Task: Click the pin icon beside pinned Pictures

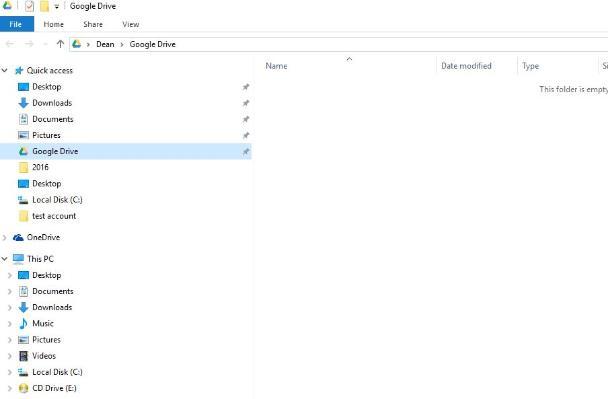Action: [x=246, y=135]
